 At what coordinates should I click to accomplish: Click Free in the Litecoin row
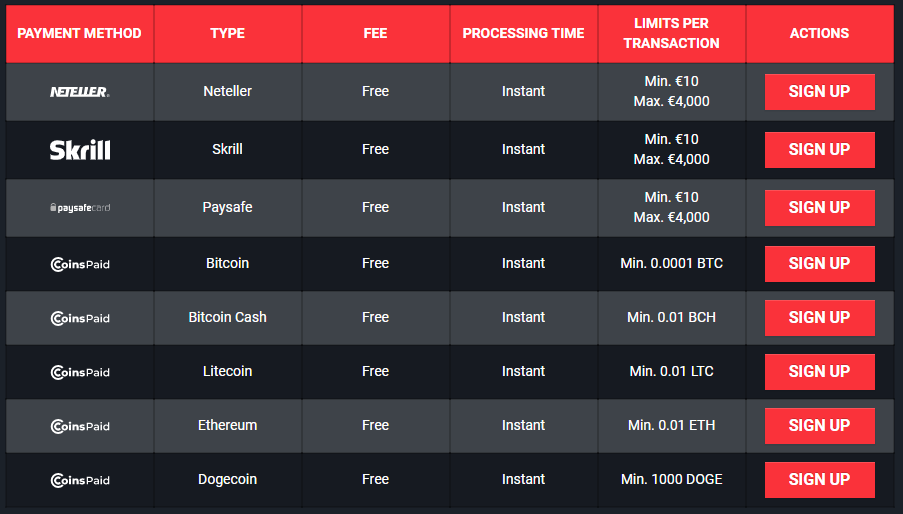[x=375, y=372]
